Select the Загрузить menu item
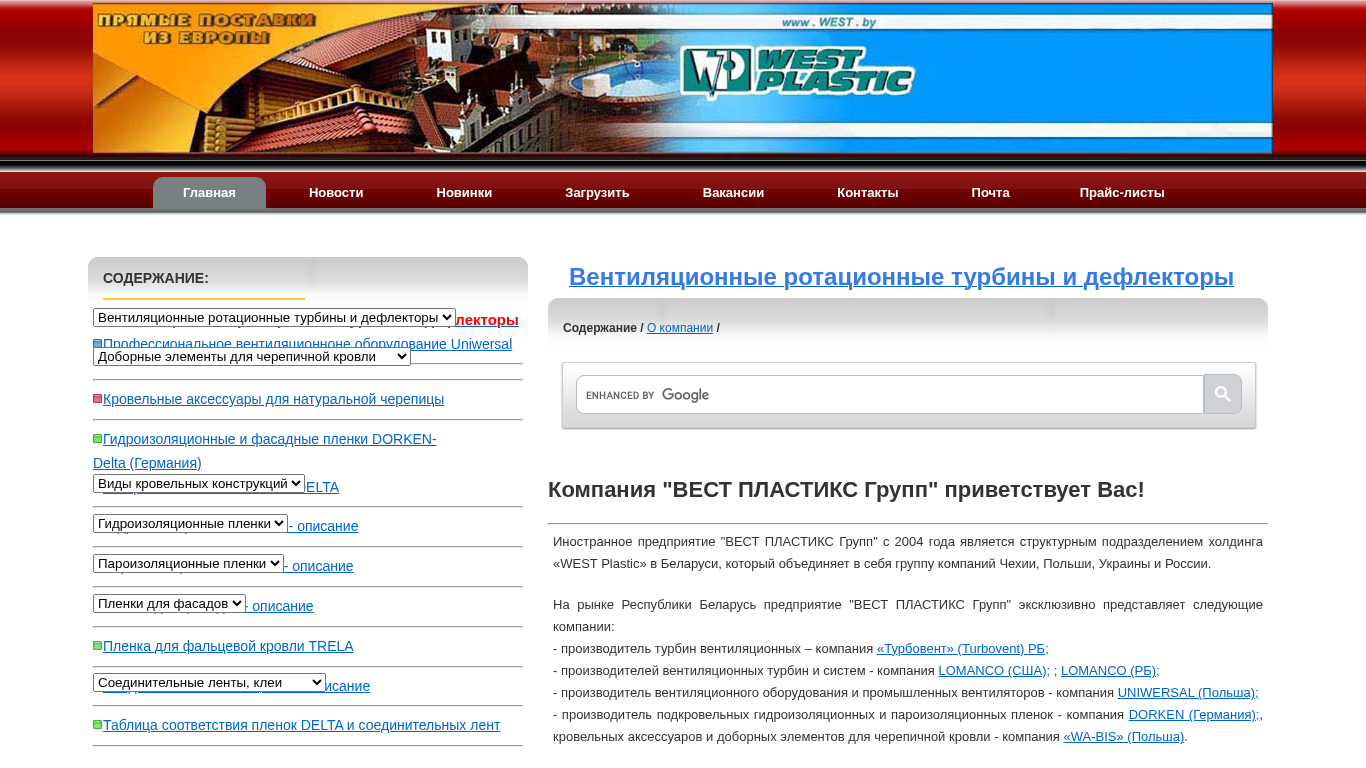The height and width of the screenshot is (768, 1366). (x=597, y=193)
